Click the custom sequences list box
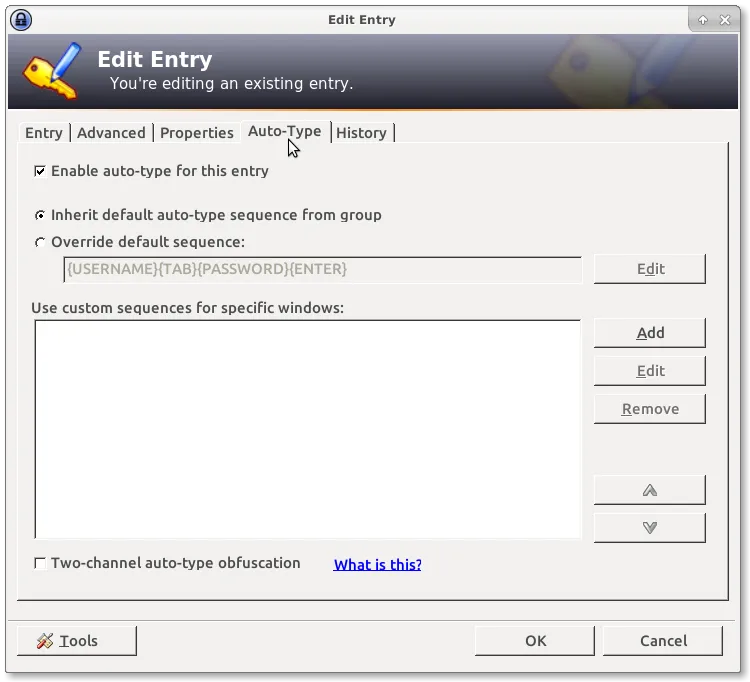The width and height of the screenshot is (750, 682). (x=308, y=429)
